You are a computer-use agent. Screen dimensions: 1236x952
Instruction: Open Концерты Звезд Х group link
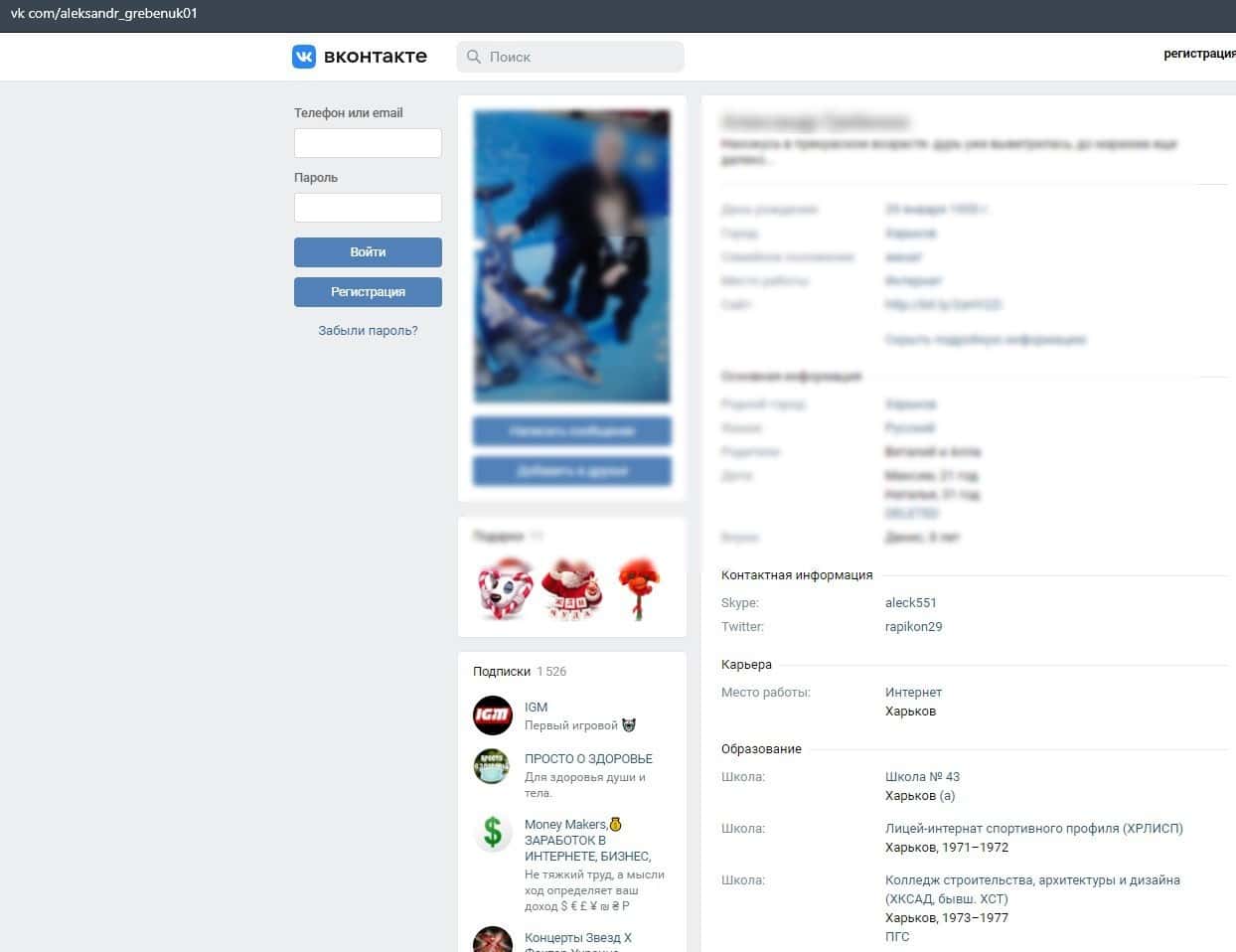pos(578,938)
